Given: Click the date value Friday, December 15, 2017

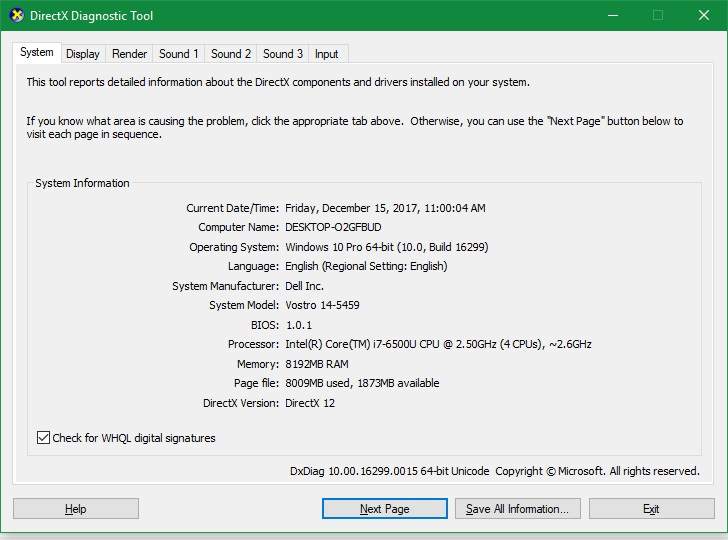Looking at the screenshot, I should [x=385, y=208].
